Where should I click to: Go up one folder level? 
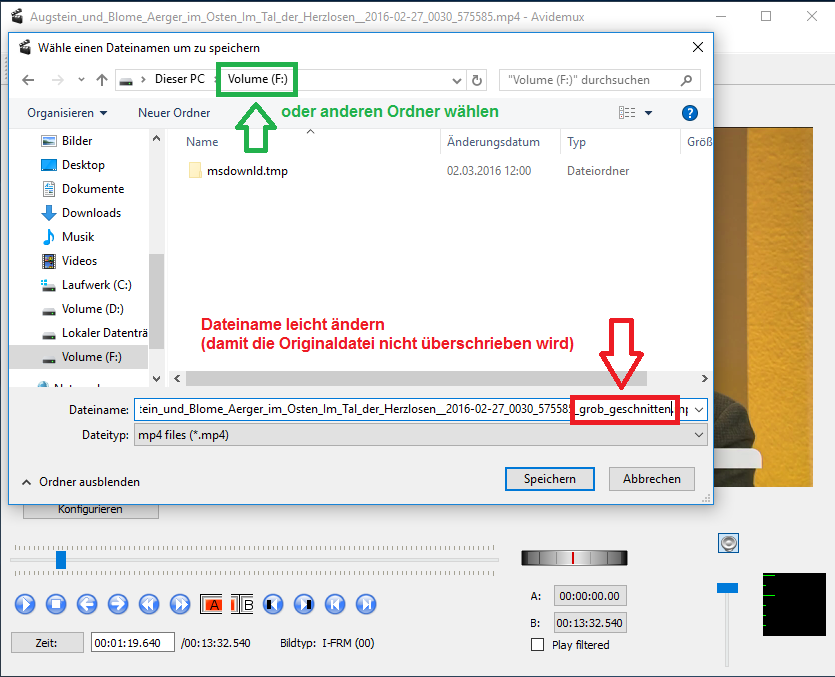click(101, 80)
